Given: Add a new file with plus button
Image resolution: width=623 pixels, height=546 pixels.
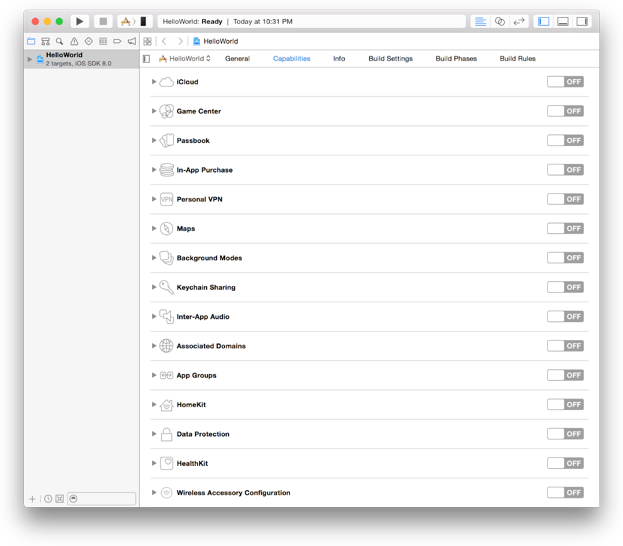Looking at the screenshot, I should point(33,499).
